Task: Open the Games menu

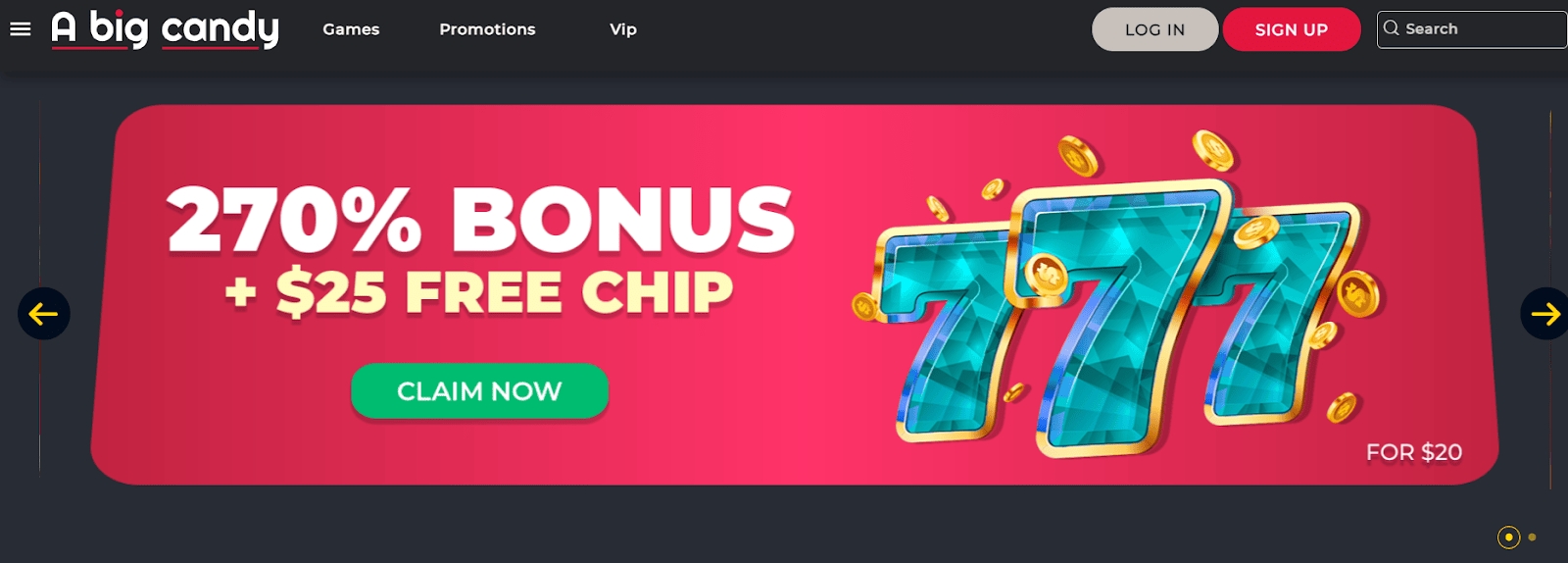Action: point(351,29)
